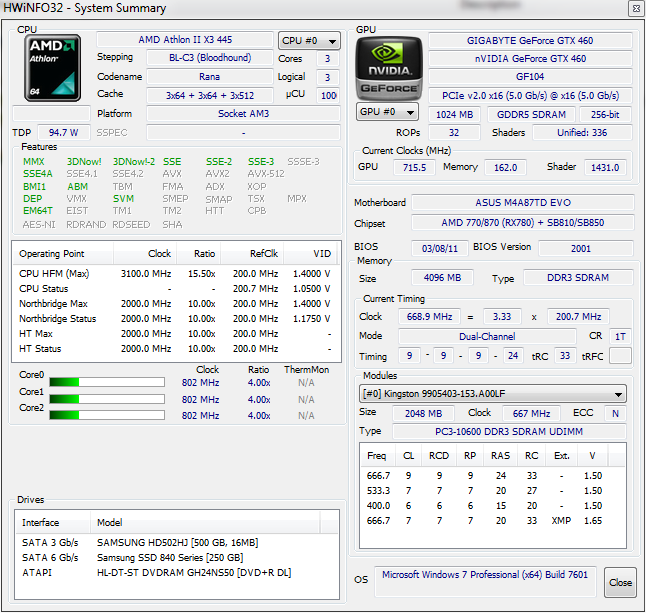Viewport: 646px width, 613px height.
Task: Click the empty tRFC field
Action: [620, 356]
